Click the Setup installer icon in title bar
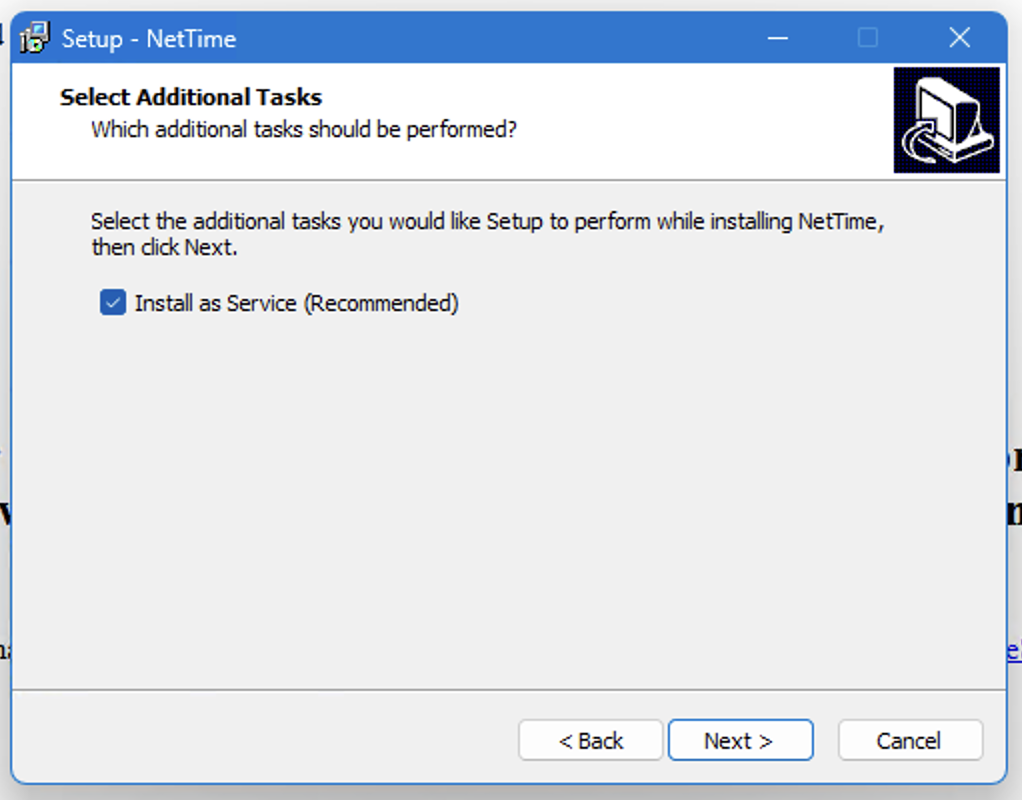The width and height of the screenshot is (1022, 800). [35, 38]
